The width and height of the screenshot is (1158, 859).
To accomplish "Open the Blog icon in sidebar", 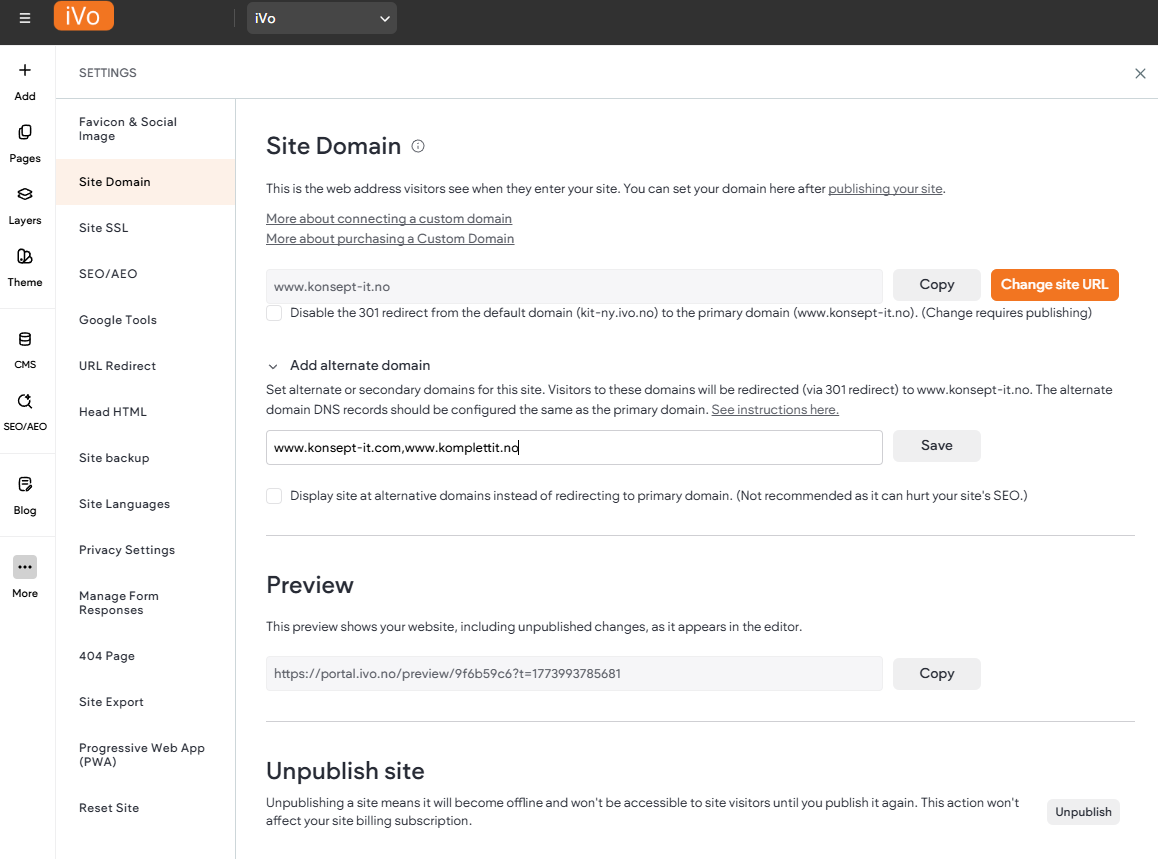I will (x=25, y=485).
